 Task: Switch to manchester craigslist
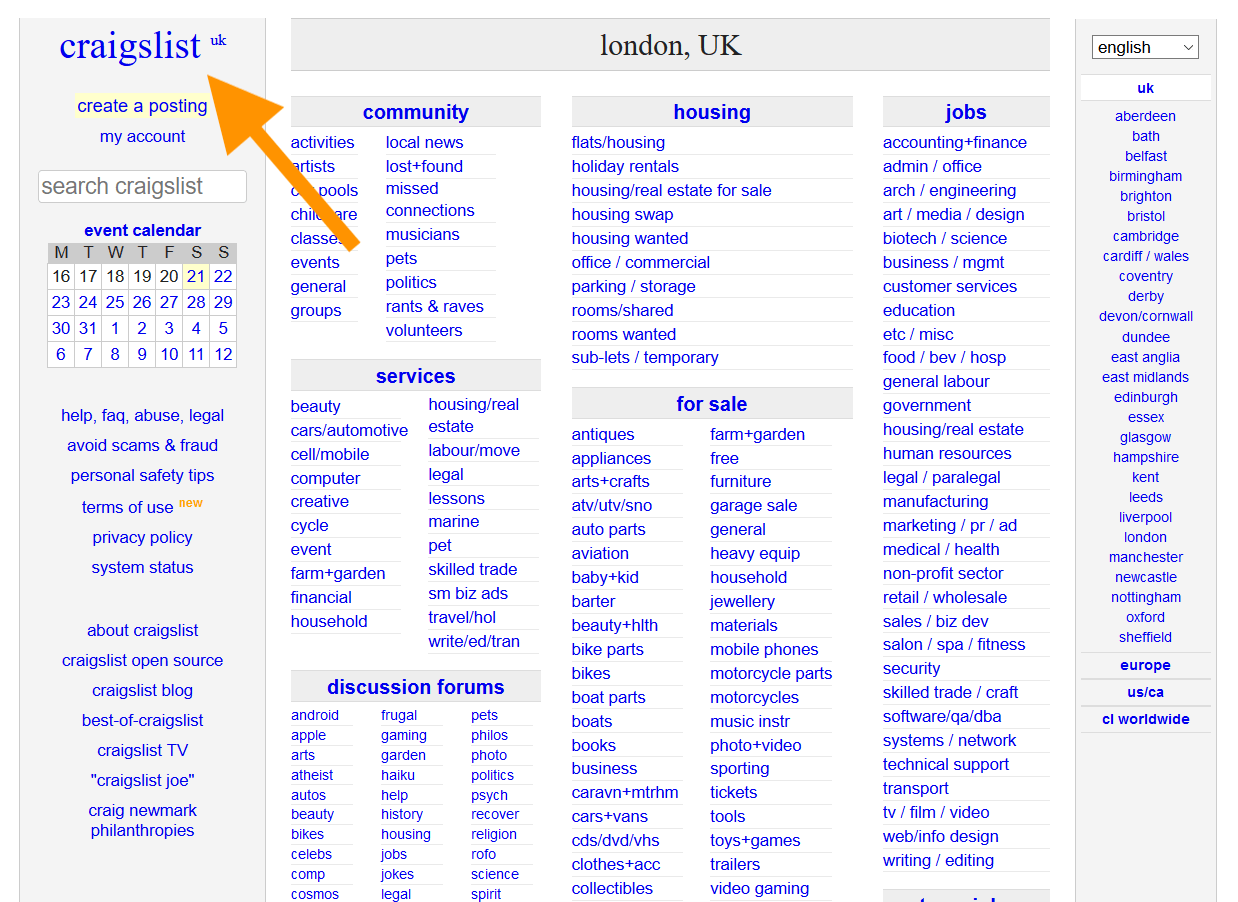pos(1145,557)
